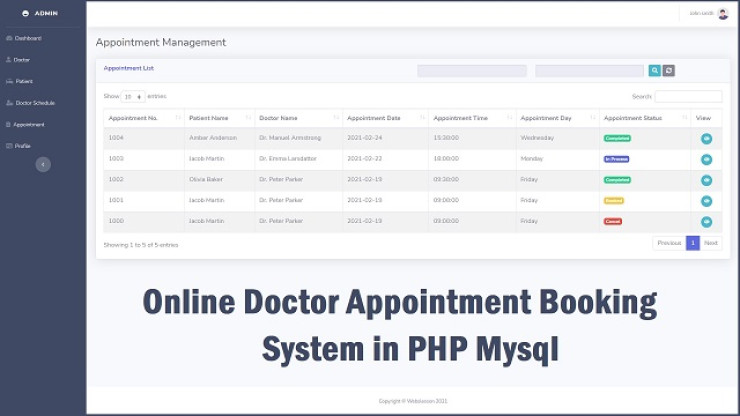This screenshot has width=740, height=416.
Task: Click time 18:00:00 cell
Action: pos(446,159)
